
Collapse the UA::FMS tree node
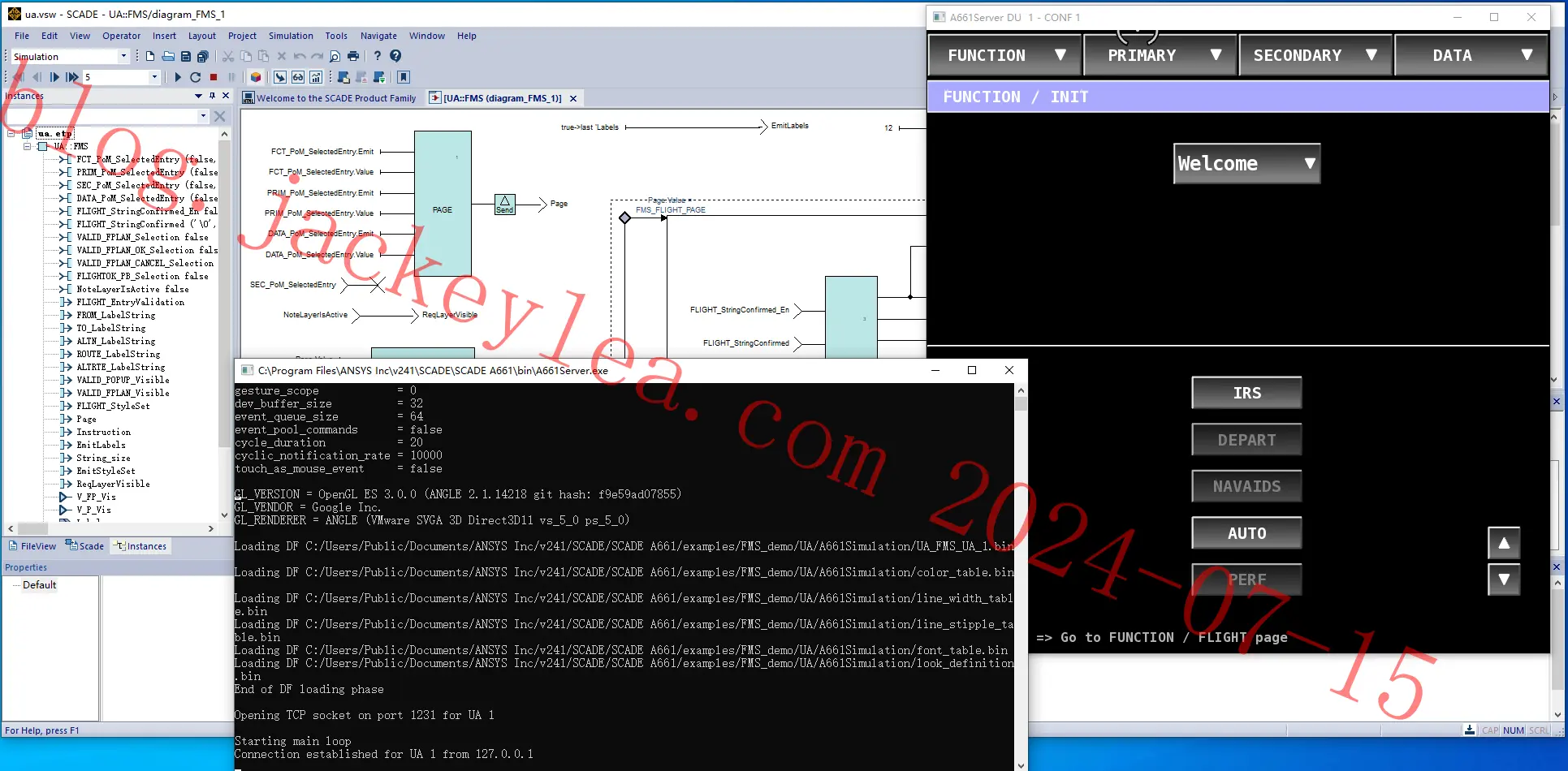click(x=27, y=146)
